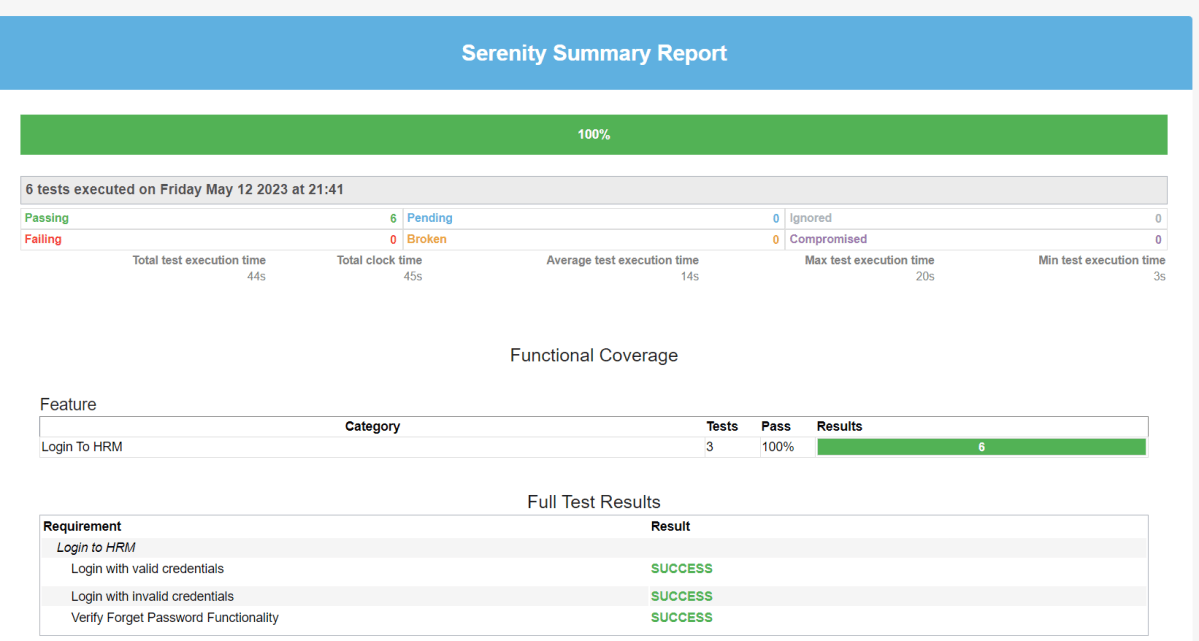
Task: Click the orange Broken label
Action: point(426,240)
